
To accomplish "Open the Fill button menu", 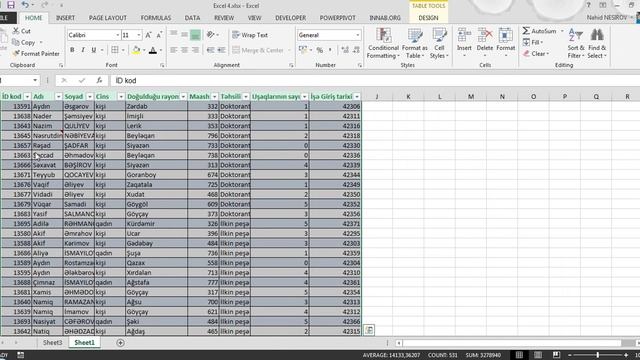I will tap(533, 42).
